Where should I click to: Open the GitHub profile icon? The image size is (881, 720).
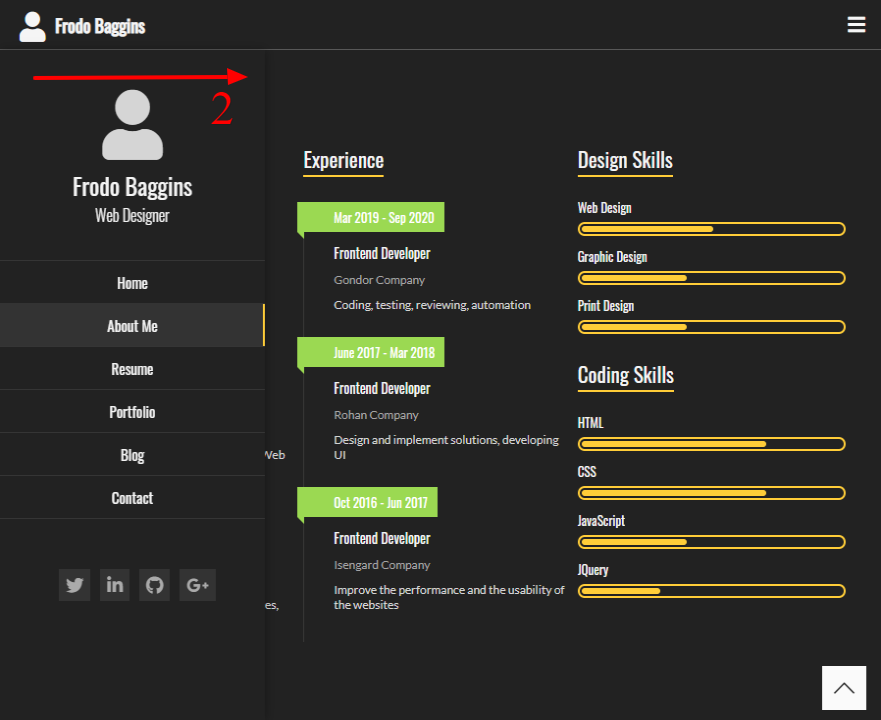[154, 585]
